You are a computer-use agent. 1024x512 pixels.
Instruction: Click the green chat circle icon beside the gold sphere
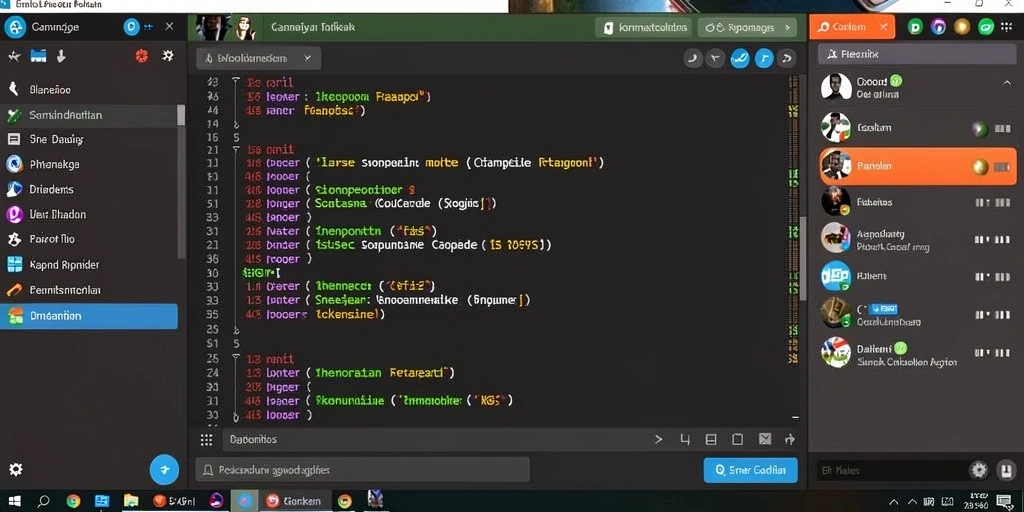pos(985,27)
